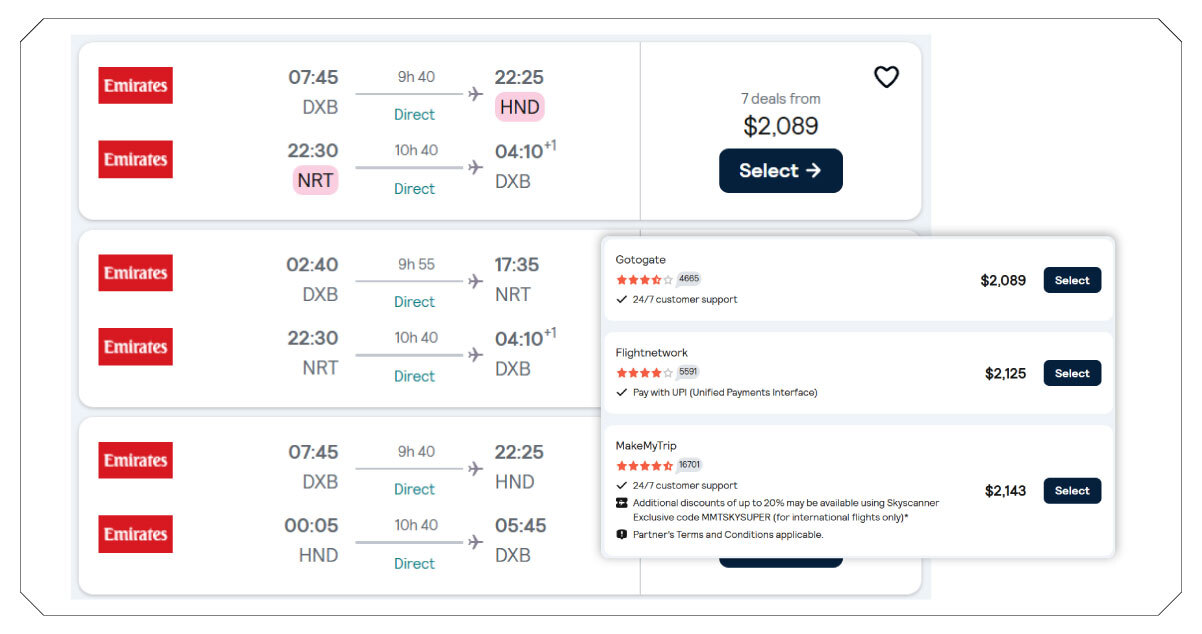Screen dimensions: 1202x634
Task: Click the Emirates logo on the DXB-HND outbound leg
Action: pyautogui.click(x=134, y=86)
